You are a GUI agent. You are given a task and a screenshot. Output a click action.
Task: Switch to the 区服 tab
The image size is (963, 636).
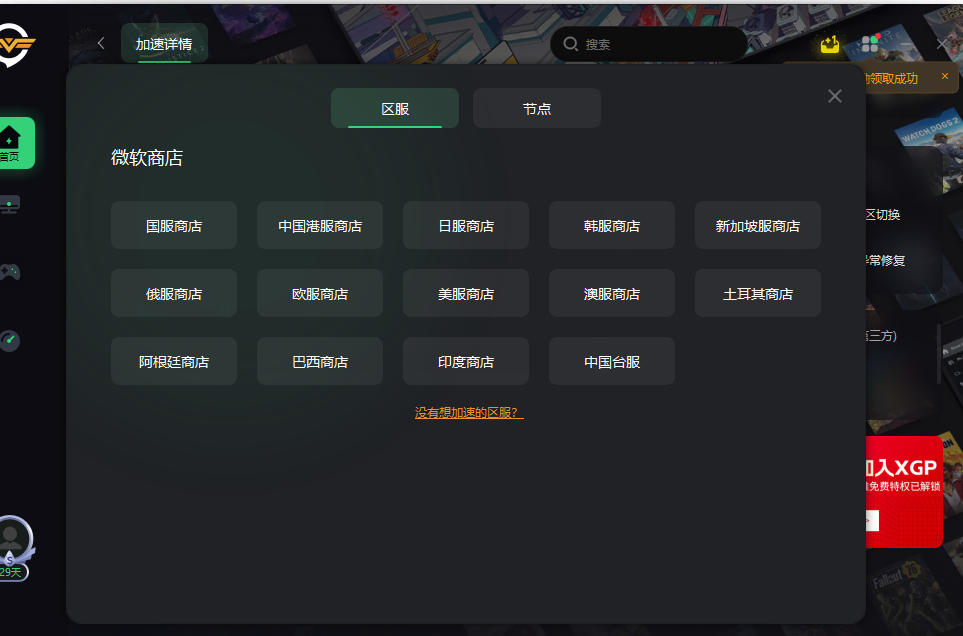(395, 109)
